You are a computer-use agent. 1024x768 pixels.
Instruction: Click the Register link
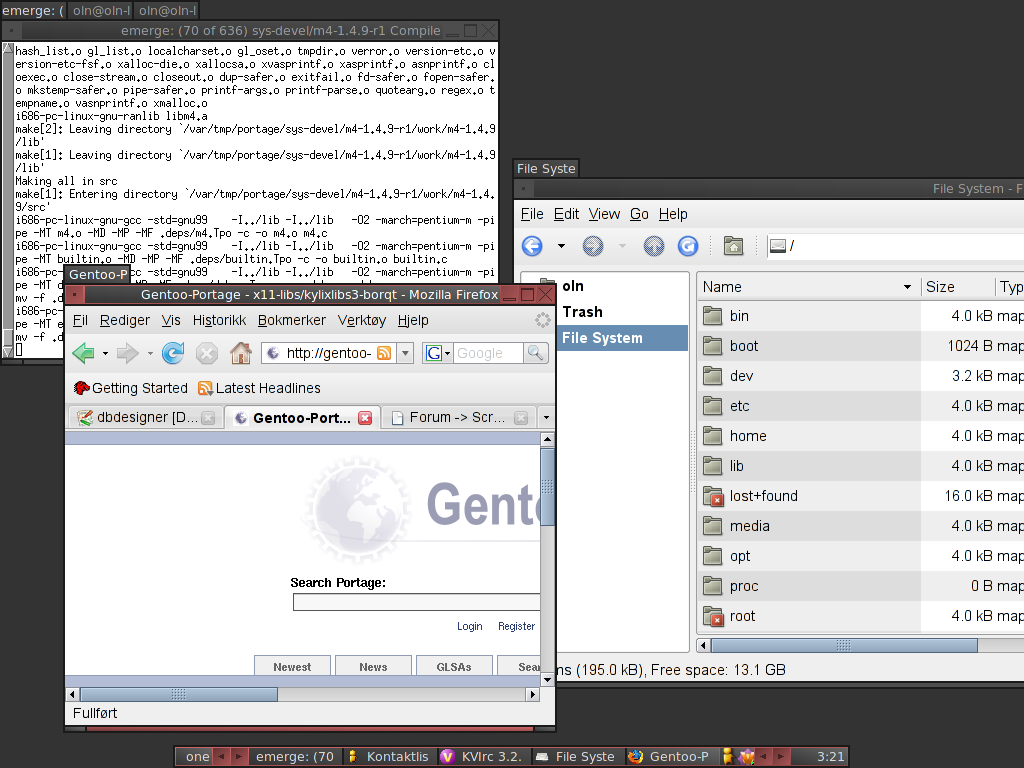point(517,626)
